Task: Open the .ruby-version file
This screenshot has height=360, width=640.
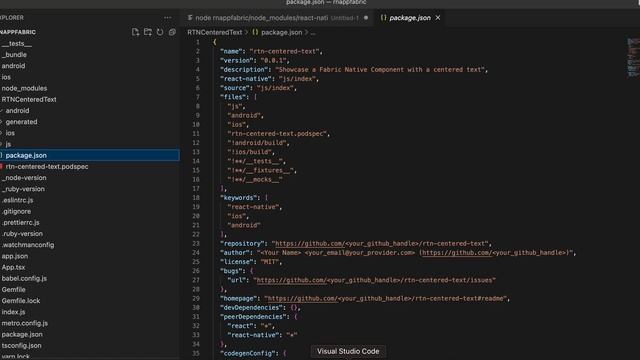Action: pyautogui.click(x=22, y=234)
